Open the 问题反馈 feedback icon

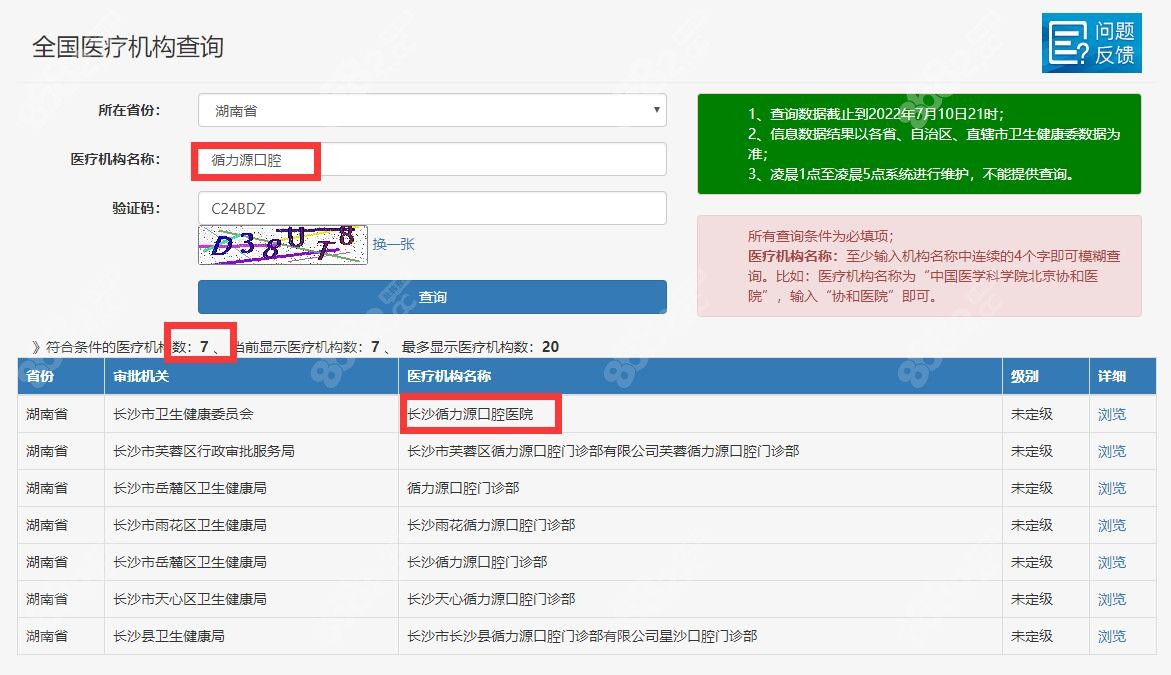(1091, 43)
